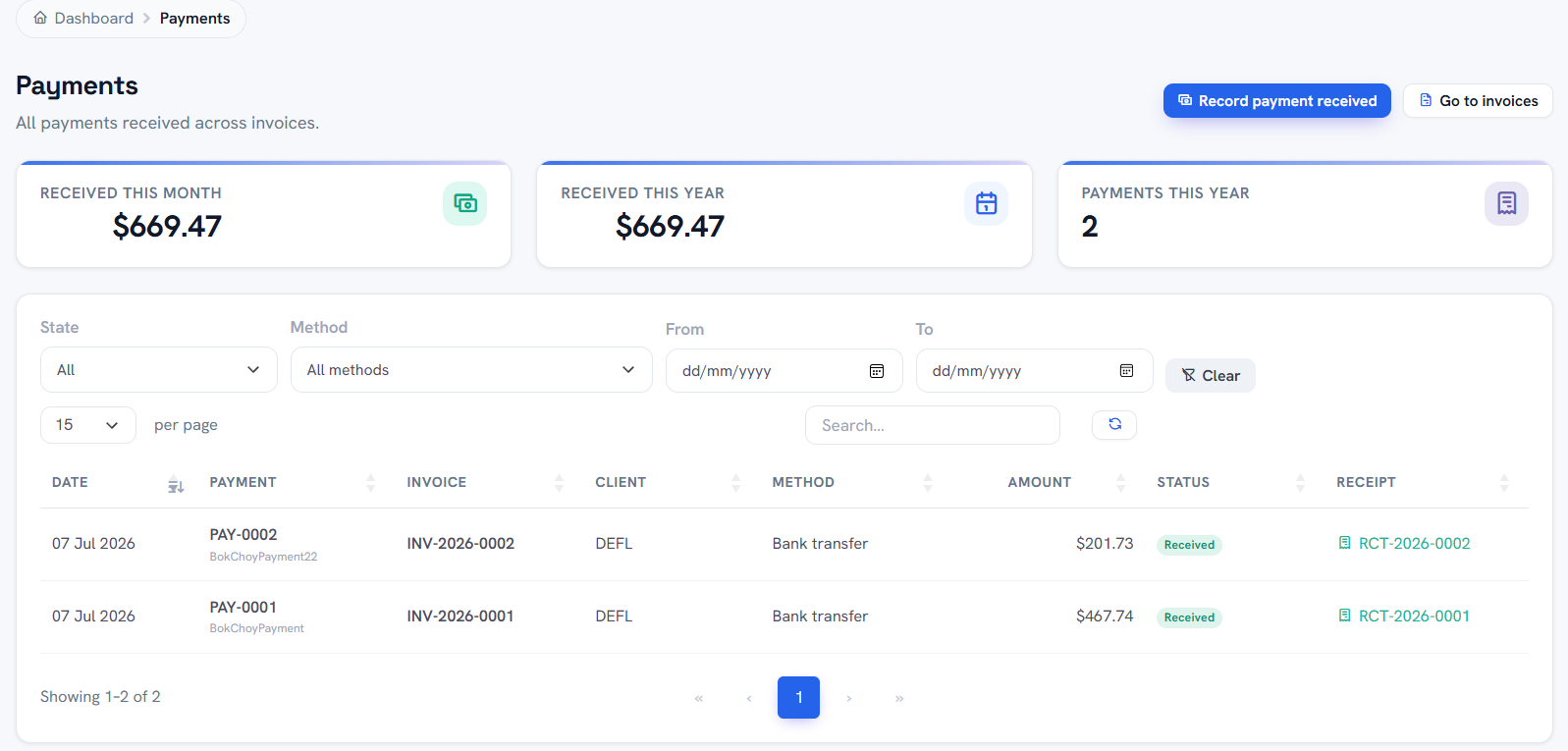
Task: Click the From date input field
Action: click(784, 371)
